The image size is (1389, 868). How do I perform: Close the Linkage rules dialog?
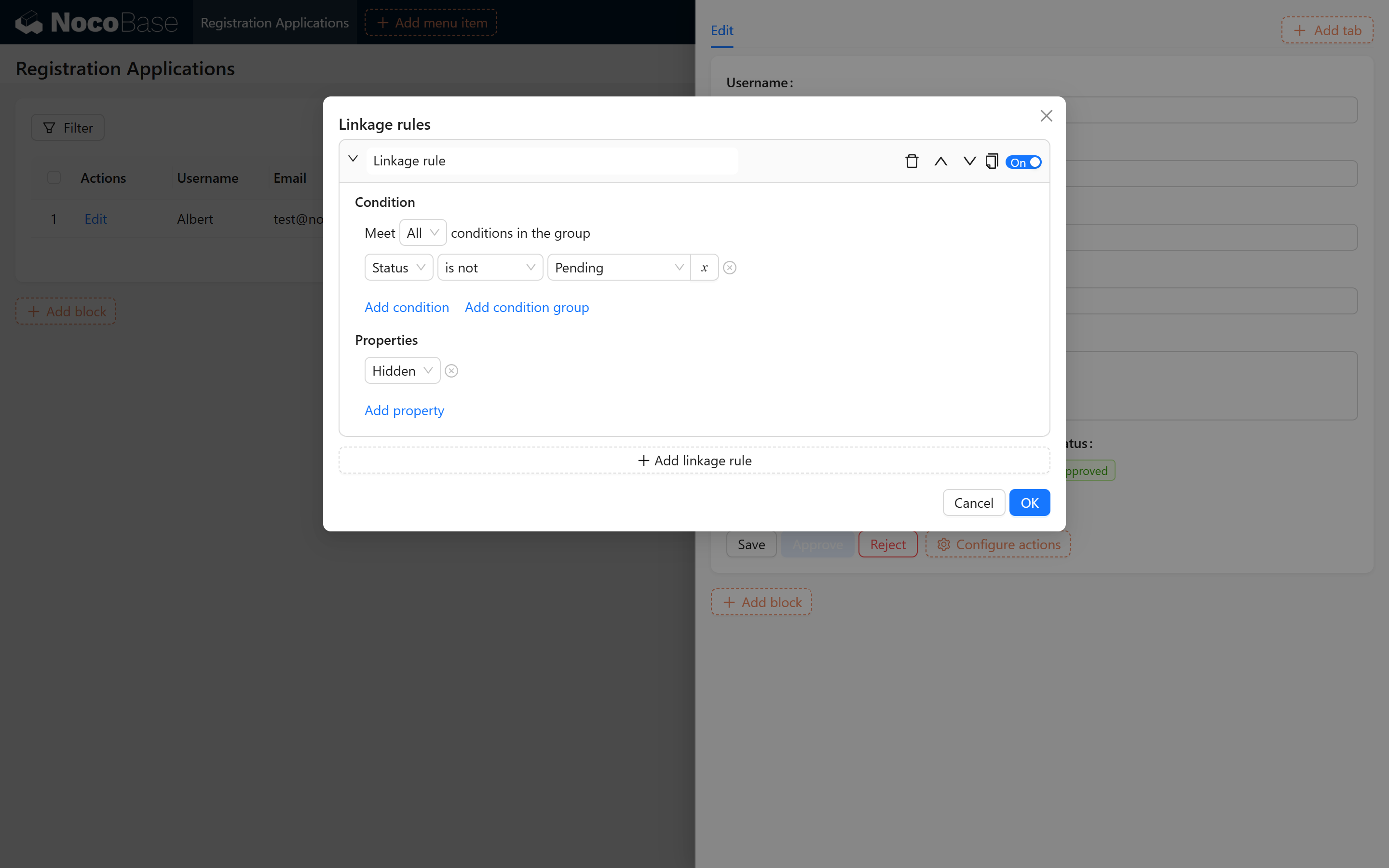[1046, 116]
